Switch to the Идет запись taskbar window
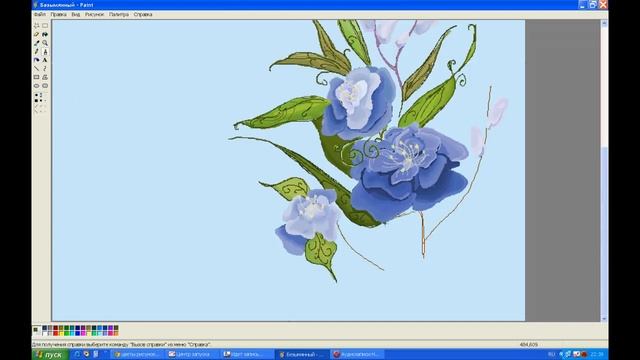 click(247, 354)
